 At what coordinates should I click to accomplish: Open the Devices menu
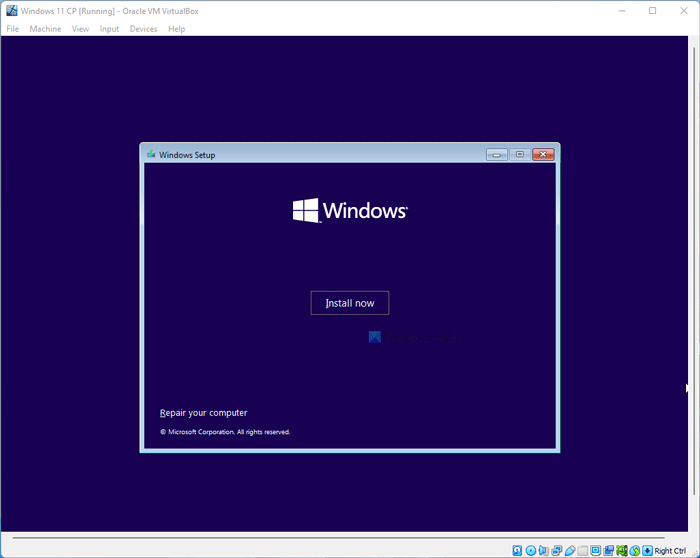click(x=143, y=29)
